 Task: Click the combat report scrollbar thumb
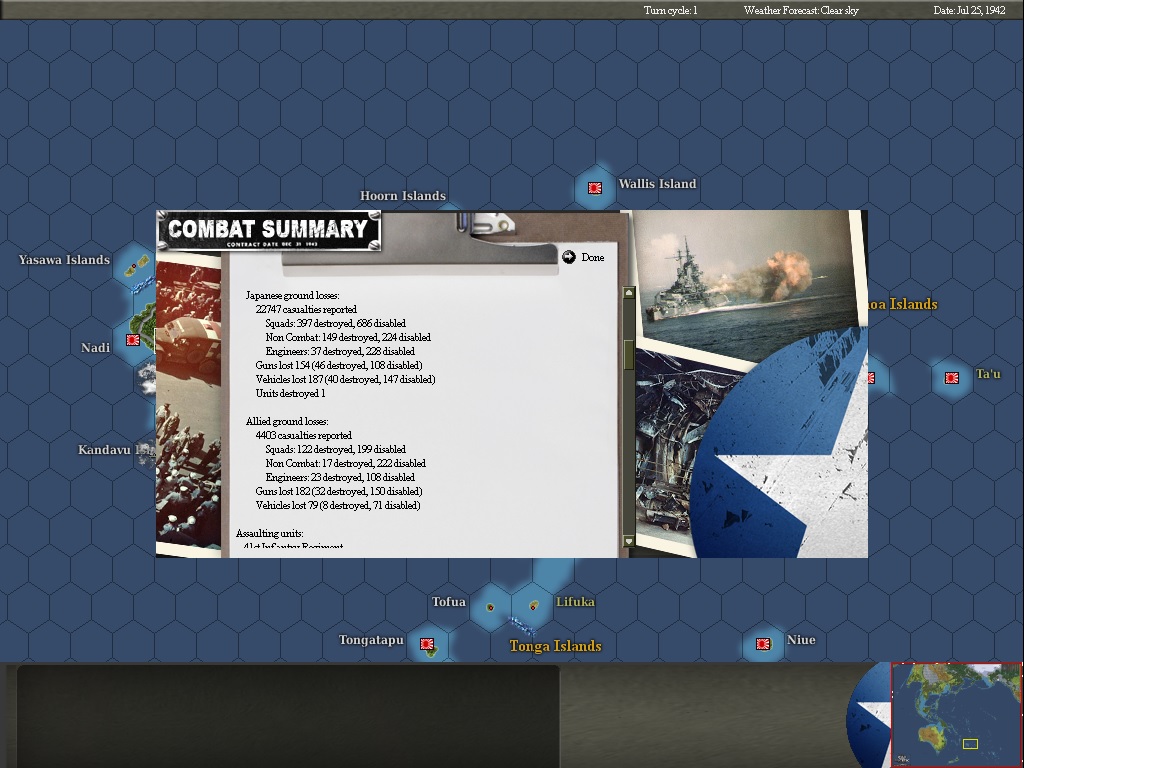pyautogui.click(x=628, y=354)
